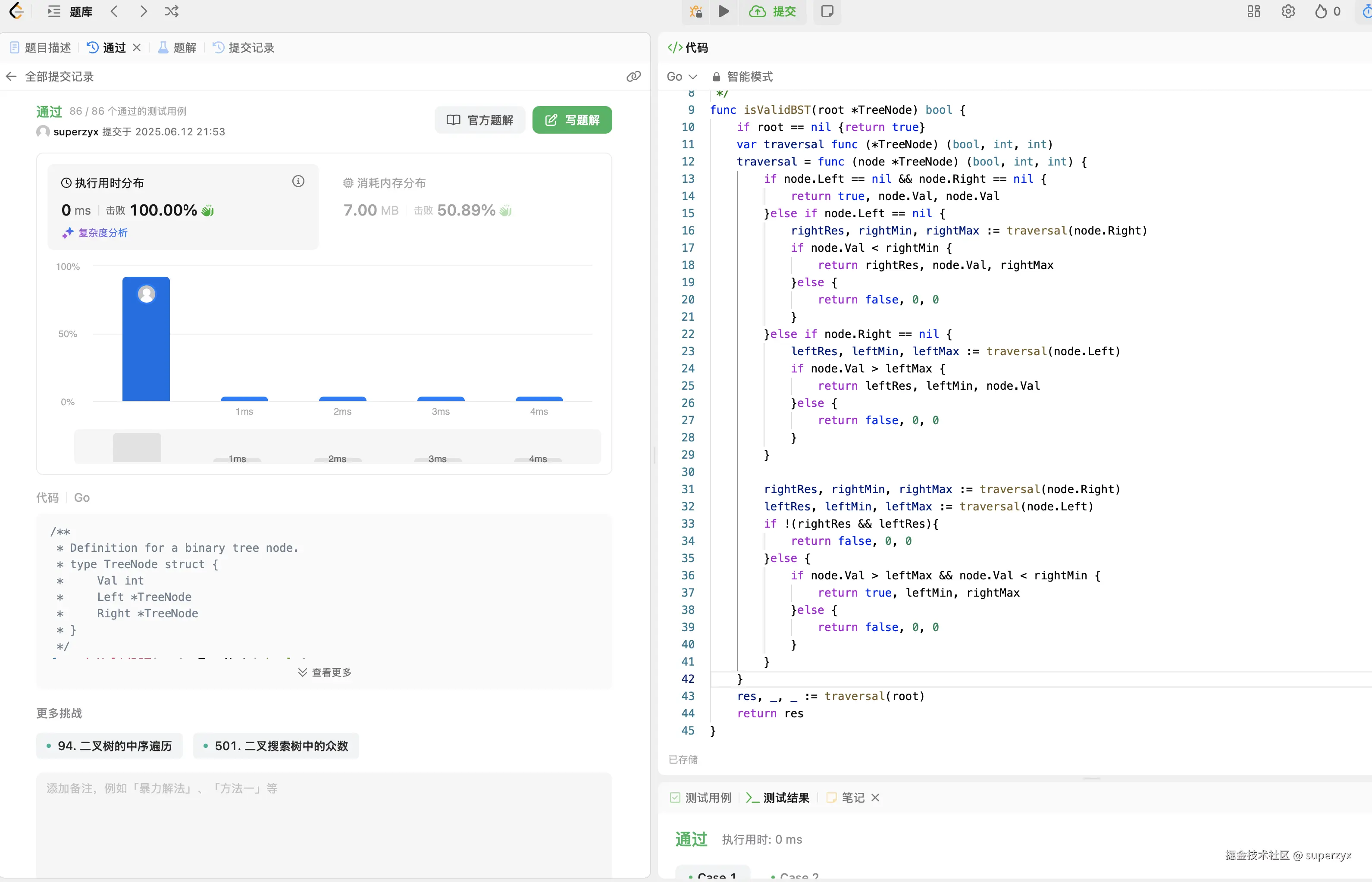Open the debugger icon in toolbar
This screenshot has height=882, width=1372.
pos(696,12)
